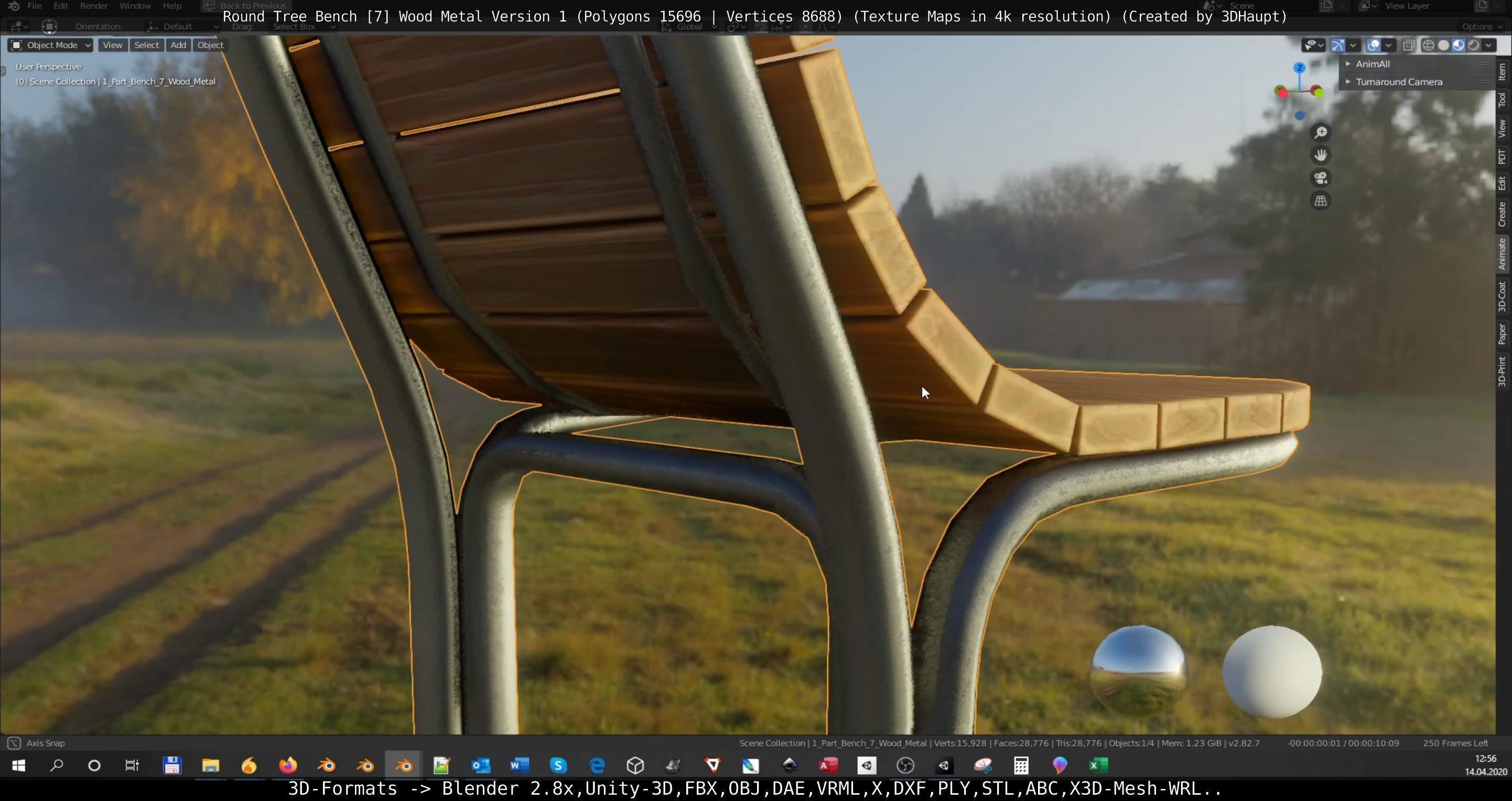
Task: Click the Z axis on navigation gizmo
Action: 1300,68
